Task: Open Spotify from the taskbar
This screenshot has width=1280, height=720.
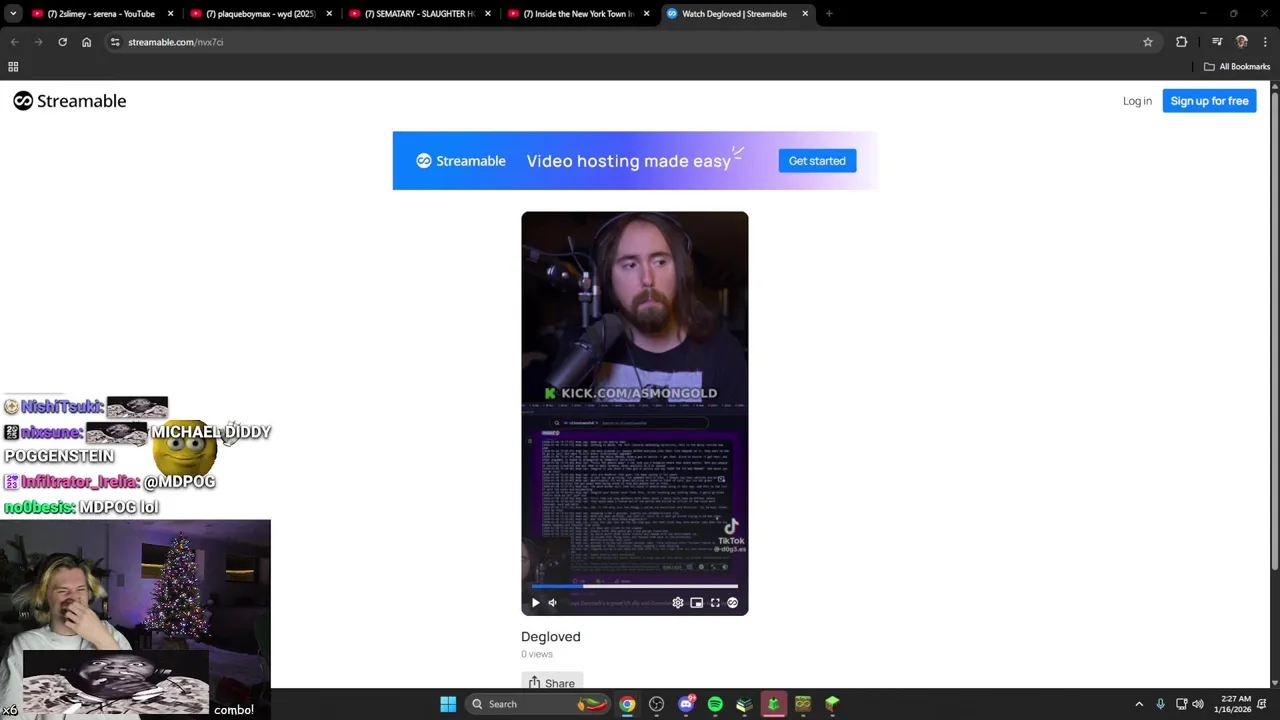Action: pyautogui.click(x=715, y=704)
